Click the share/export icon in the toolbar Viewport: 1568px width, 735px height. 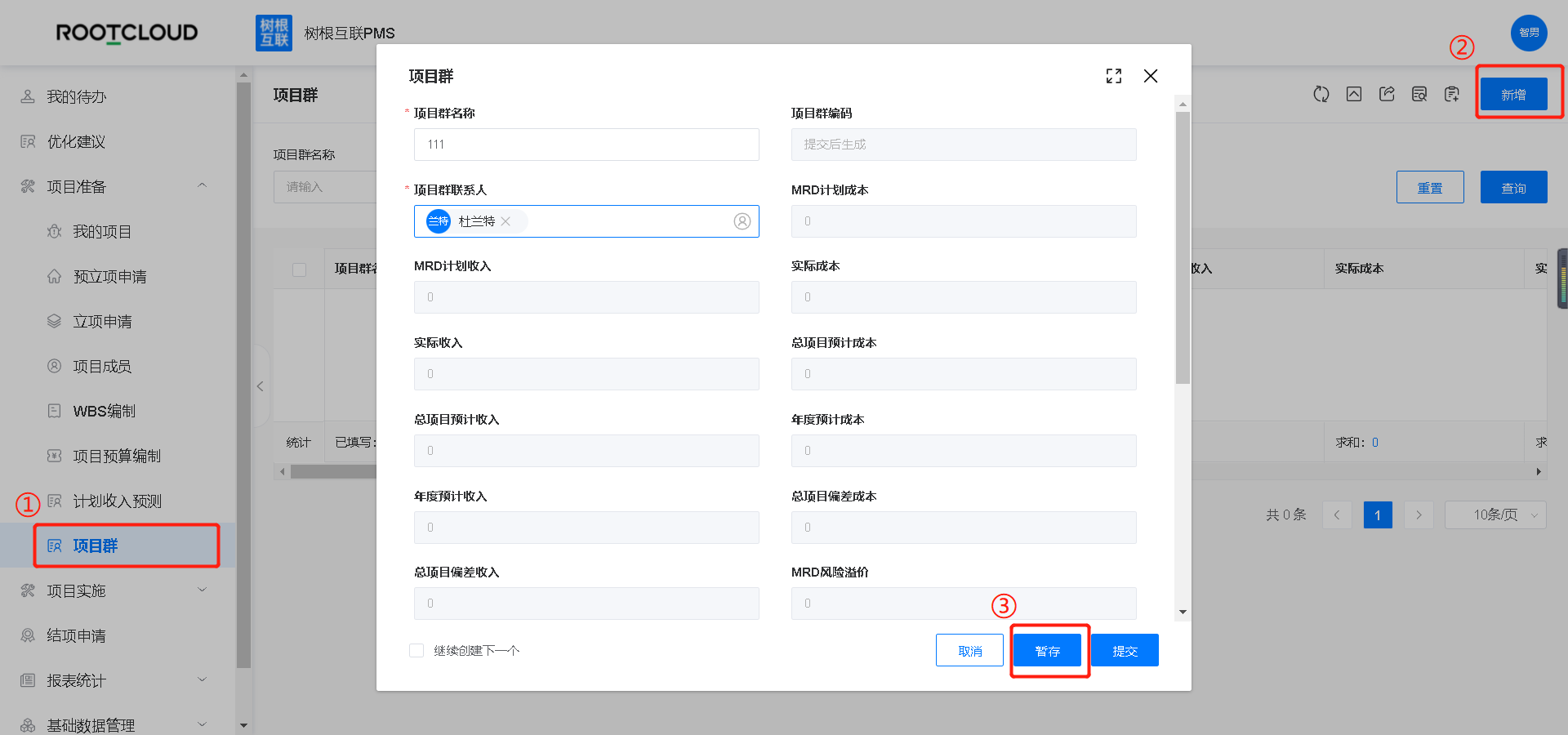click(1387, 94)
